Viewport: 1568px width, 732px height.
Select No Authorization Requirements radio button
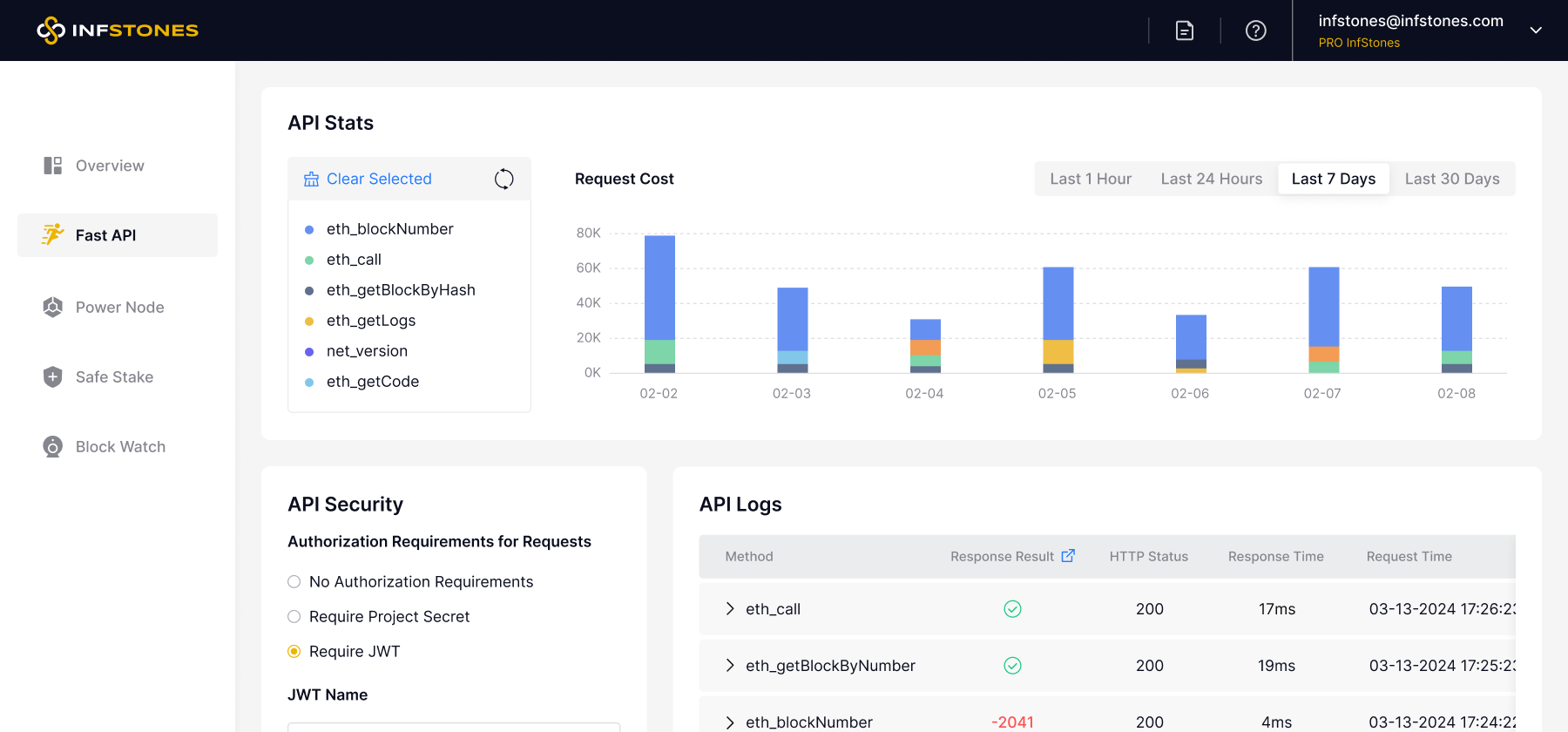[294, 582]
